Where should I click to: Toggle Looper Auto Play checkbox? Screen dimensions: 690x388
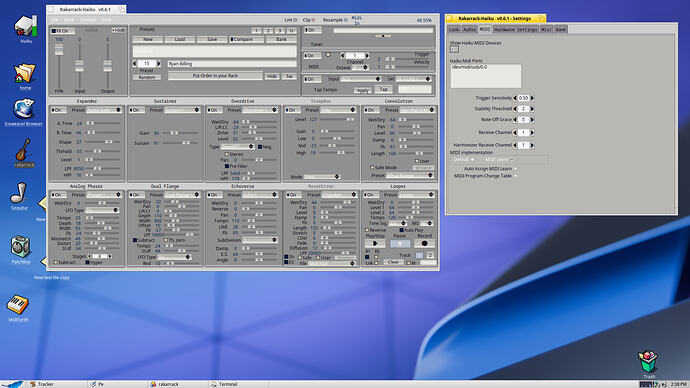[x=401, y=230]
